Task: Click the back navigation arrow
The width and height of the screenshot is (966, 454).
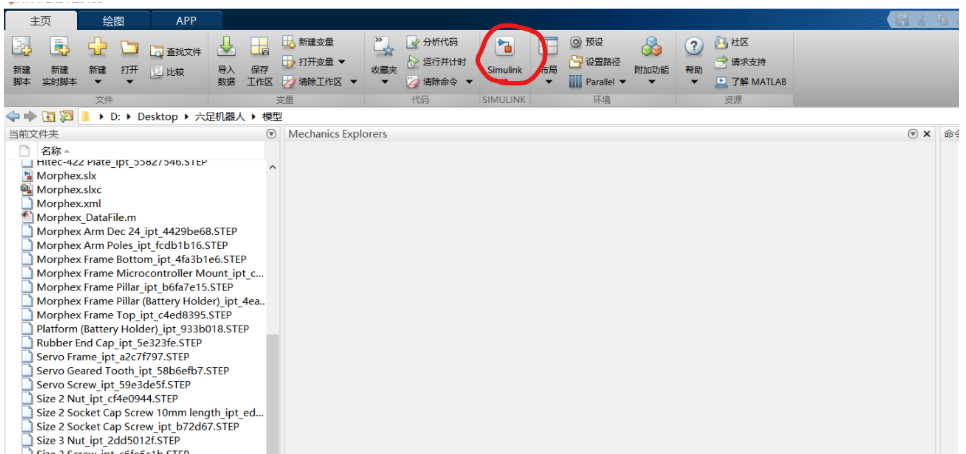Action: pos(13,116)
